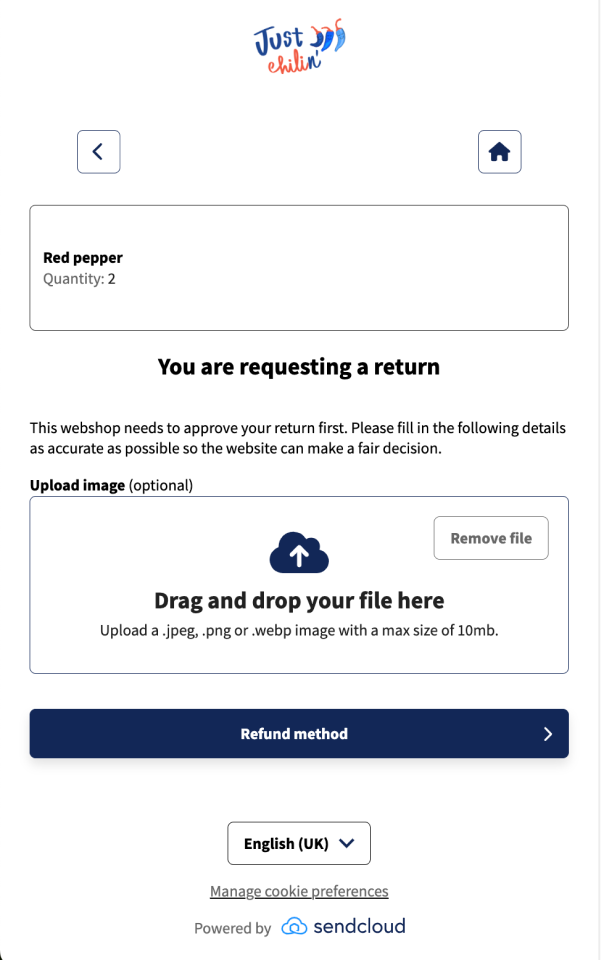This screenshot has height=960, width=601.
Task: Select the Red pepper order item card
Action: 299,267
